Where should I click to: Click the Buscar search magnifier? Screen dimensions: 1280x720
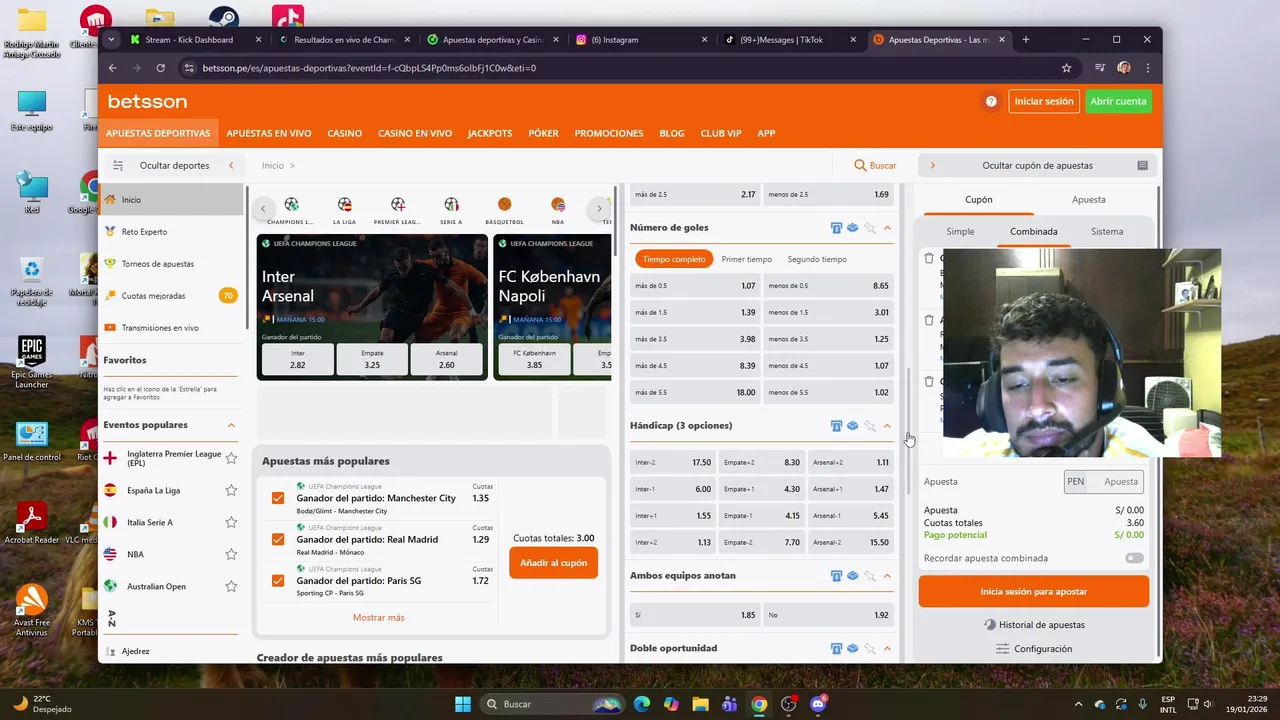click(860, 165)
